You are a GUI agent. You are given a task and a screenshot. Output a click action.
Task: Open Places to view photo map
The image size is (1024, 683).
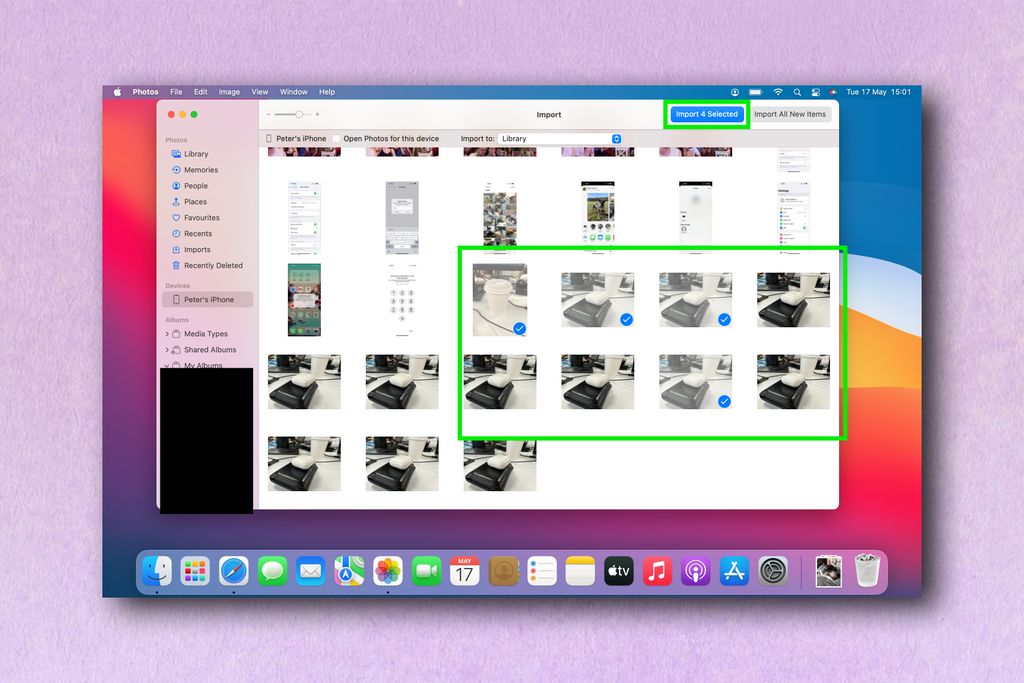(195, 201)
